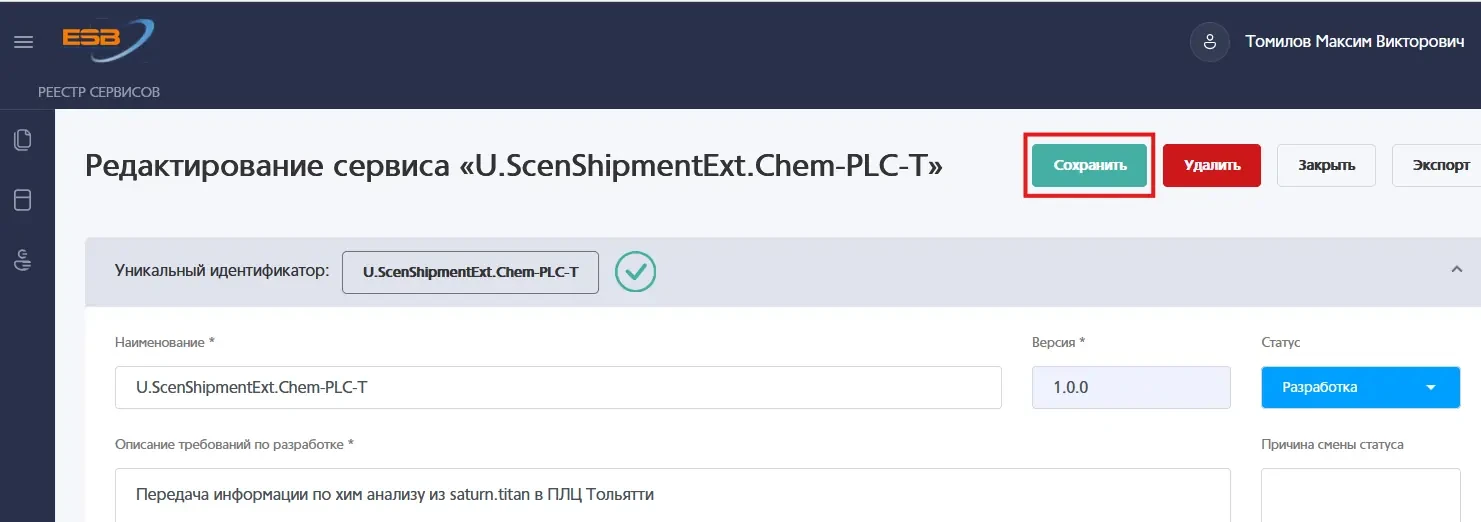Open the Статус dropdown showing Разработка

[1360, 387]
